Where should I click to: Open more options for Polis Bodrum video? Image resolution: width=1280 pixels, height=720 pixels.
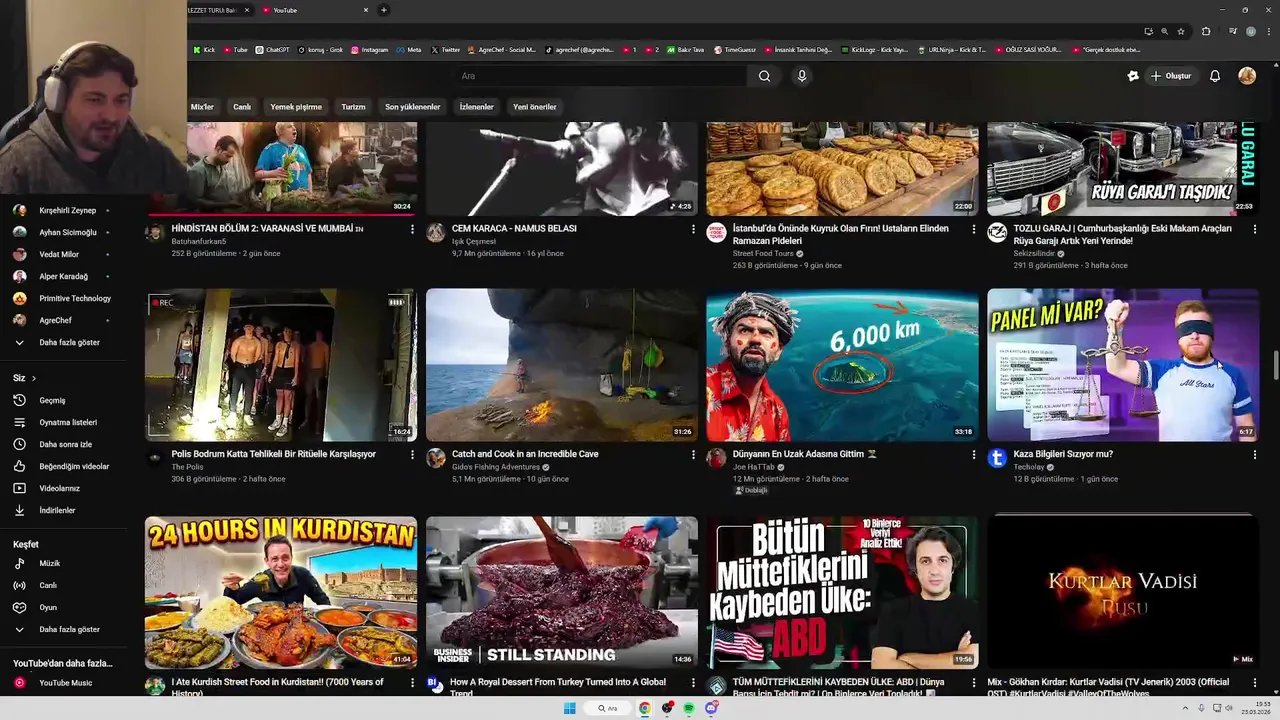pos(412,454)
